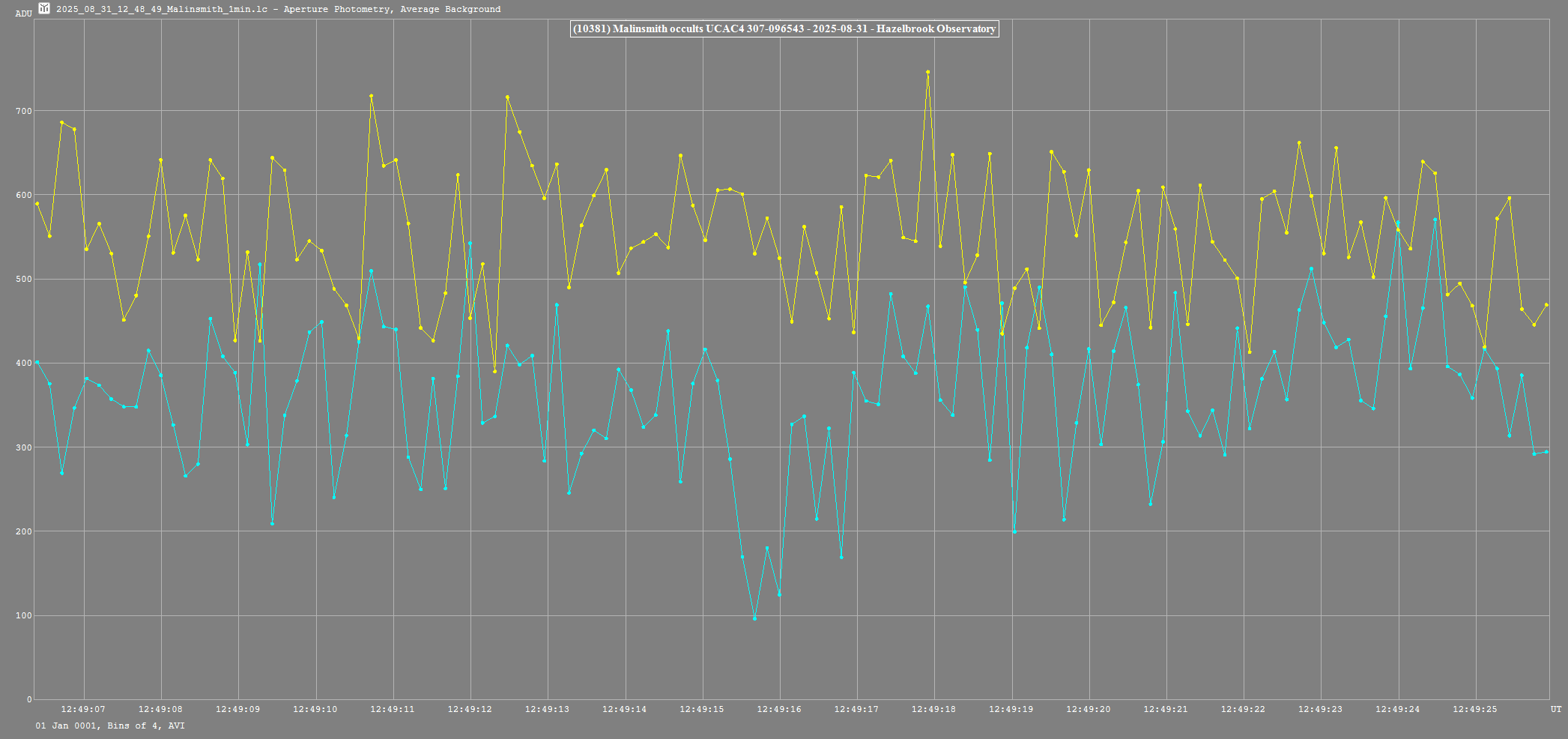The height and width of the screenshot is (739, 1568).
Task: Select the lowest cyan data point before 12:49:16
Action: (x=754, y=618)
